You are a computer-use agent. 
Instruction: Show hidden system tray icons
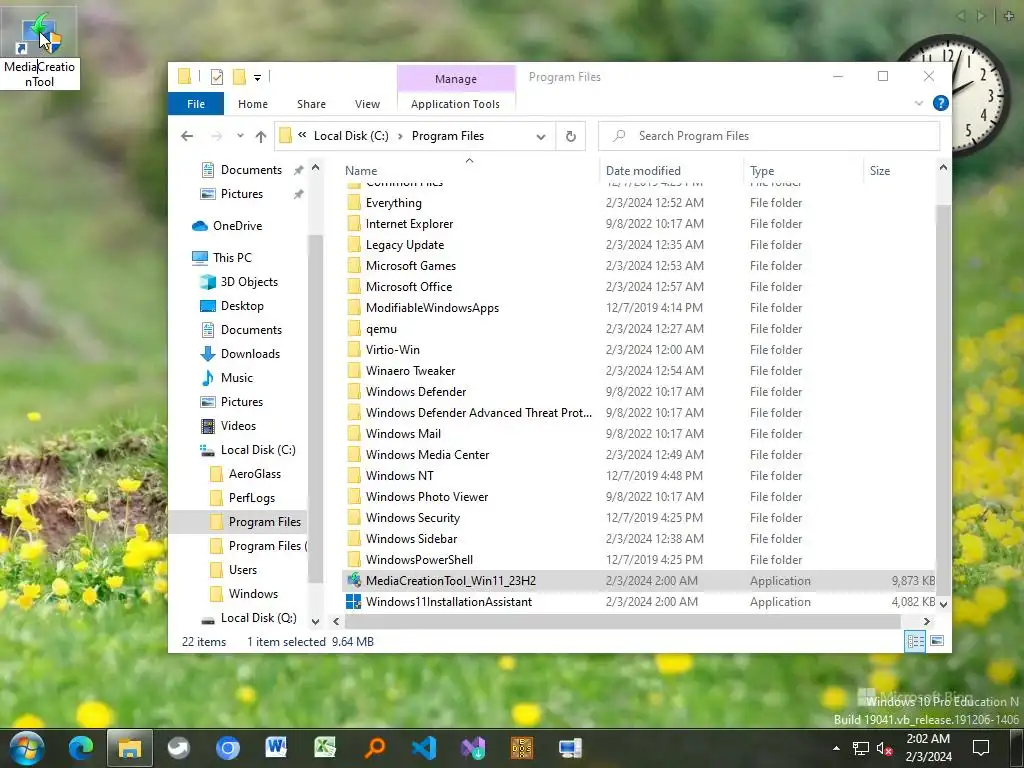836,748
